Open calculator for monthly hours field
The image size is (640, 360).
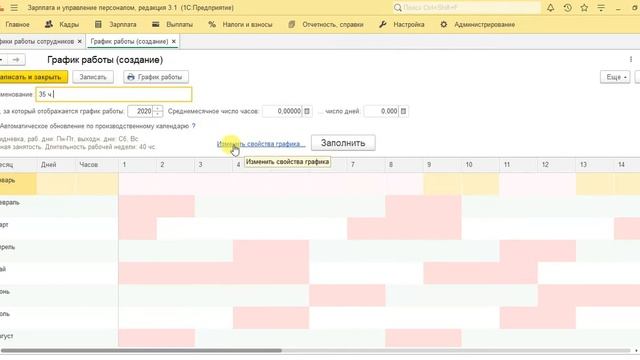point(307,111)
